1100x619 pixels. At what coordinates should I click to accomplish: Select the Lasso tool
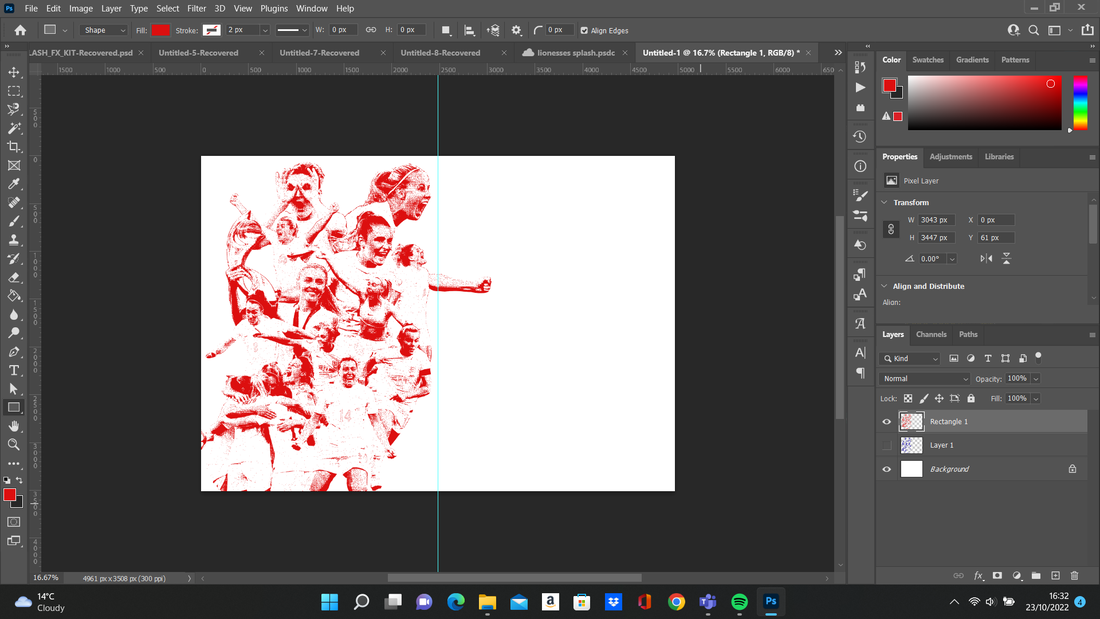[14, 109]
